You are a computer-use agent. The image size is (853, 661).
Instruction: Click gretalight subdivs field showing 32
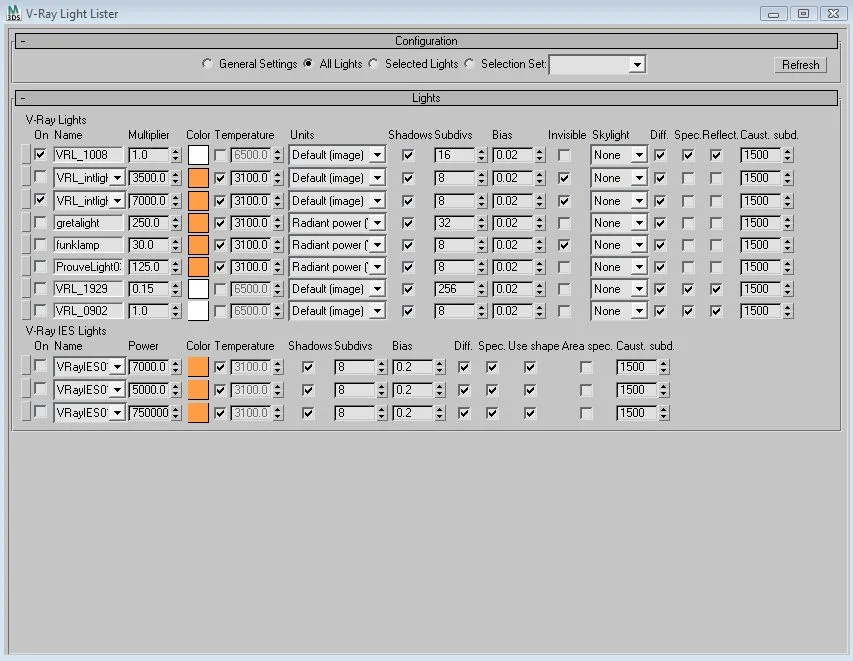[454, 223]
